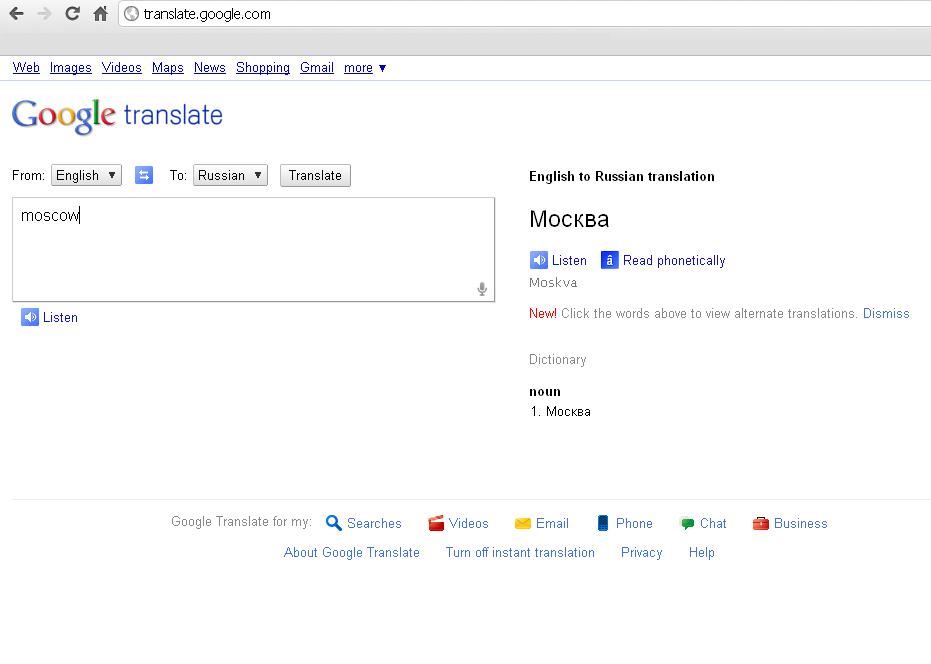Click the Google translate logo
Image resolution: width=931 pixels, height=664 pixels.
click(117, 116)
